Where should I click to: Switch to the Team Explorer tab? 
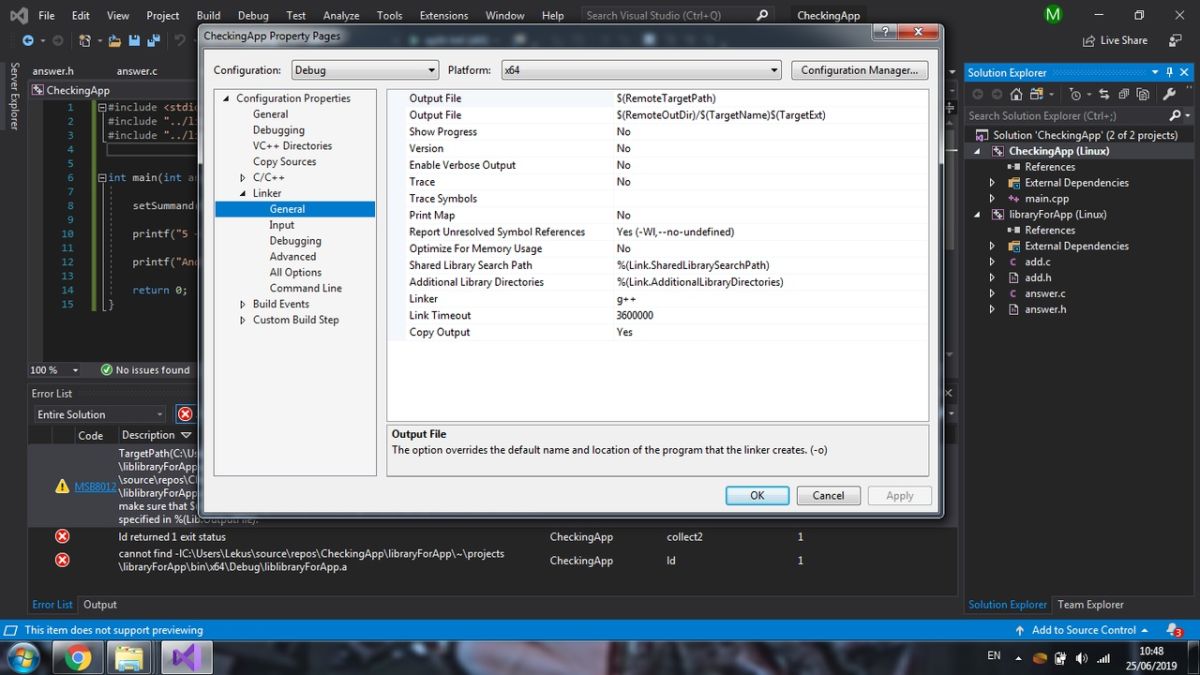click(x=1091, y=604)
